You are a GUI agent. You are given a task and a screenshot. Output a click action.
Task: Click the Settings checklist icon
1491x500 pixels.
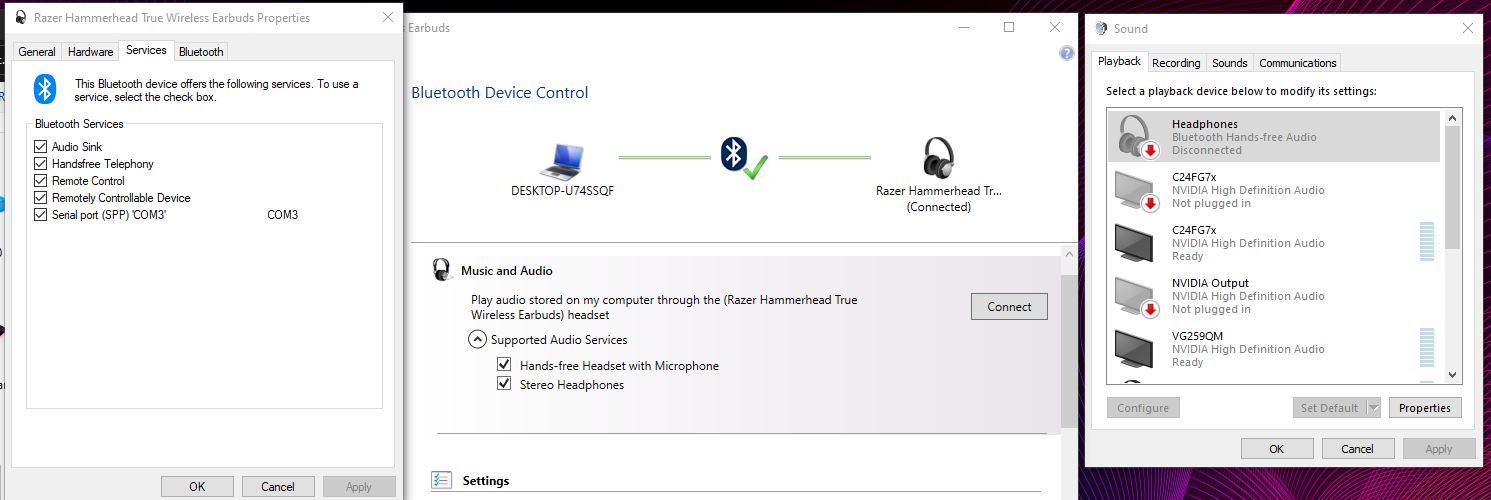[443, 481]
